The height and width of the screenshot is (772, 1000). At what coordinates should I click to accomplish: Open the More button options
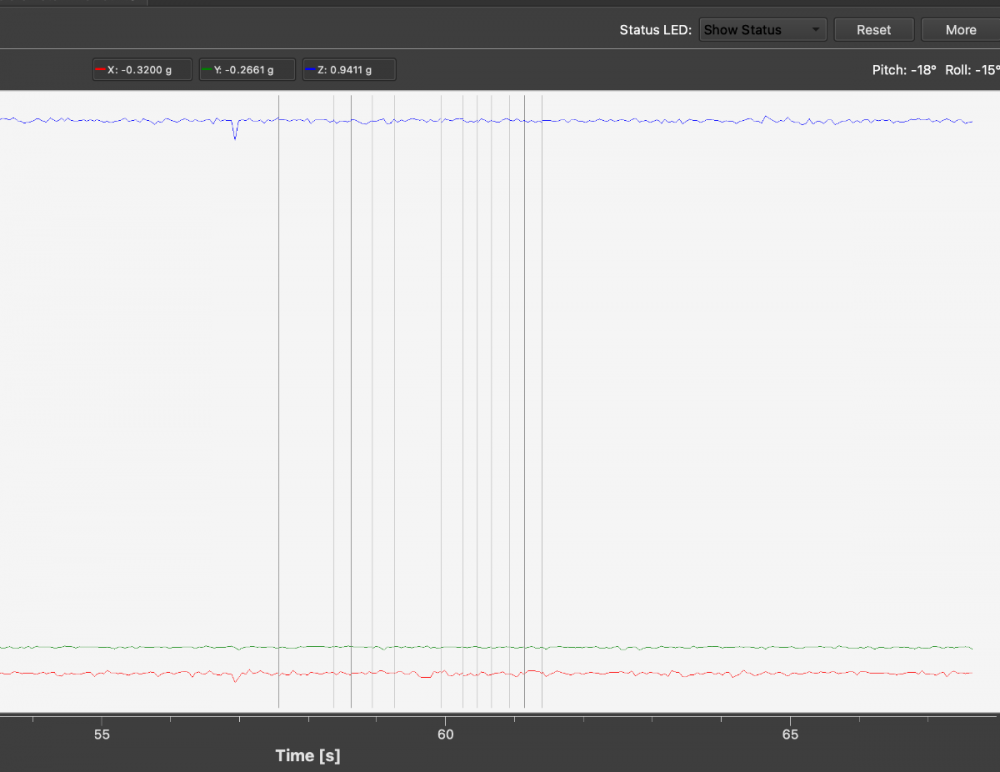point(960,30)
